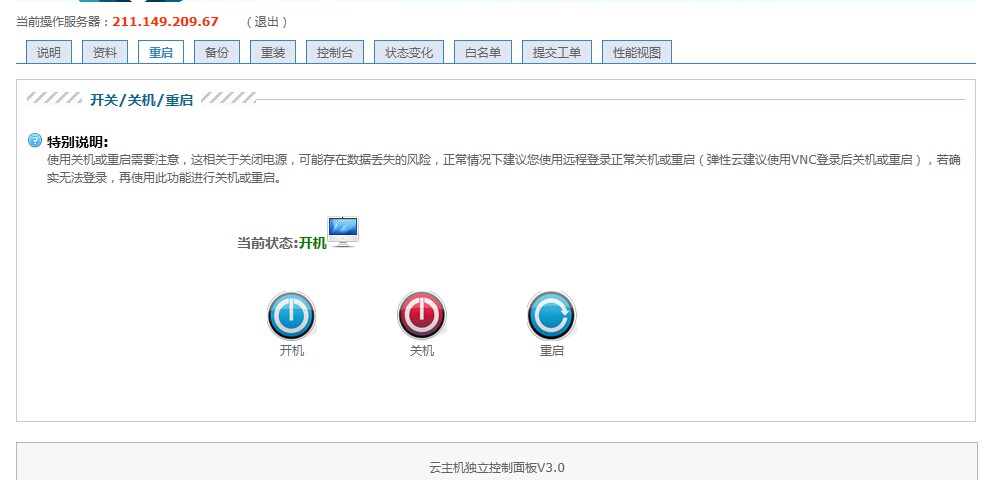
Task: Click the 当前状态 label text
Action: (x=267, y=243)
